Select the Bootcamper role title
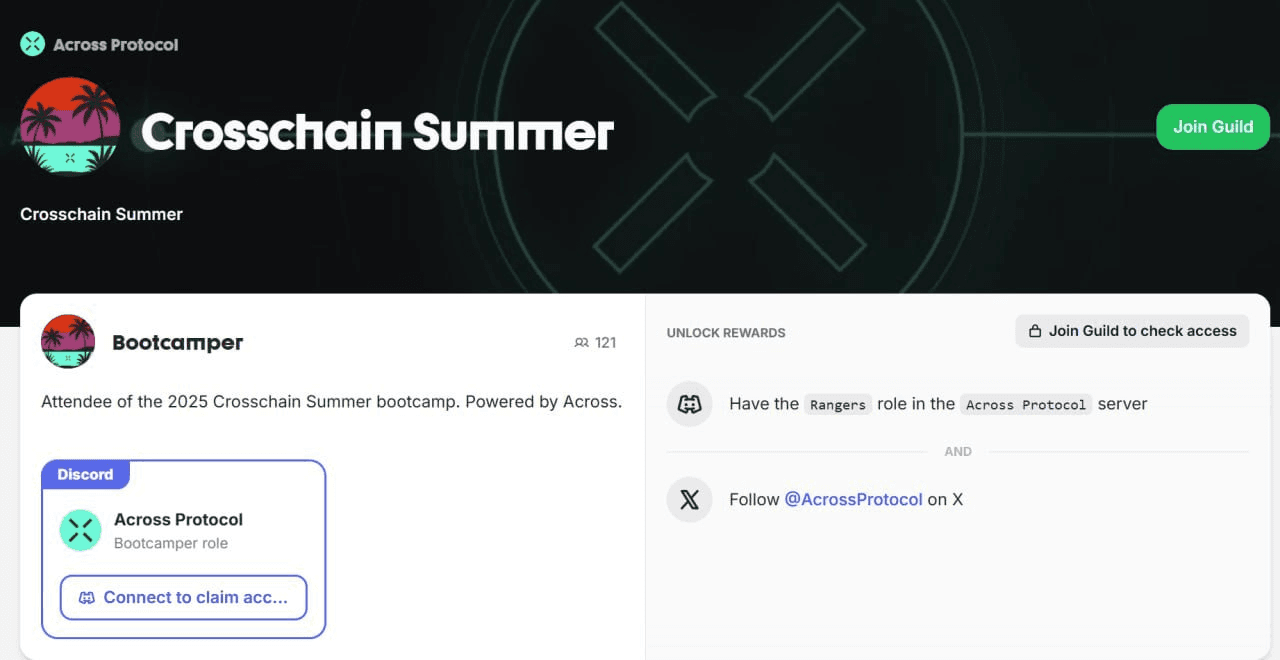The height and width of the screenshot is (660, 1280). pyautogui.click(x=178, y=342)
